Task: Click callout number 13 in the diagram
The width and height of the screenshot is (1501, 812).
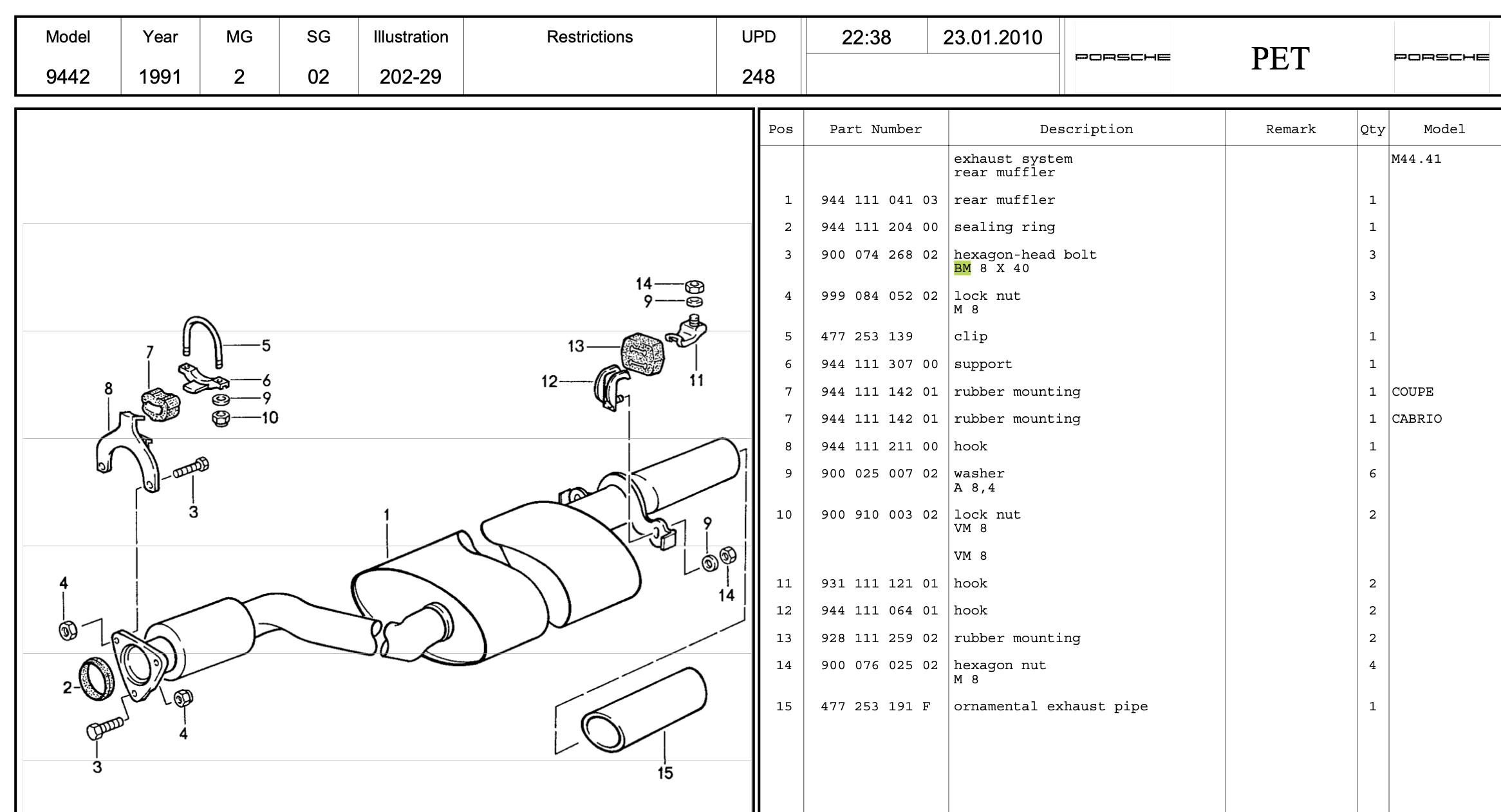Action: click(x=575, y=346)
